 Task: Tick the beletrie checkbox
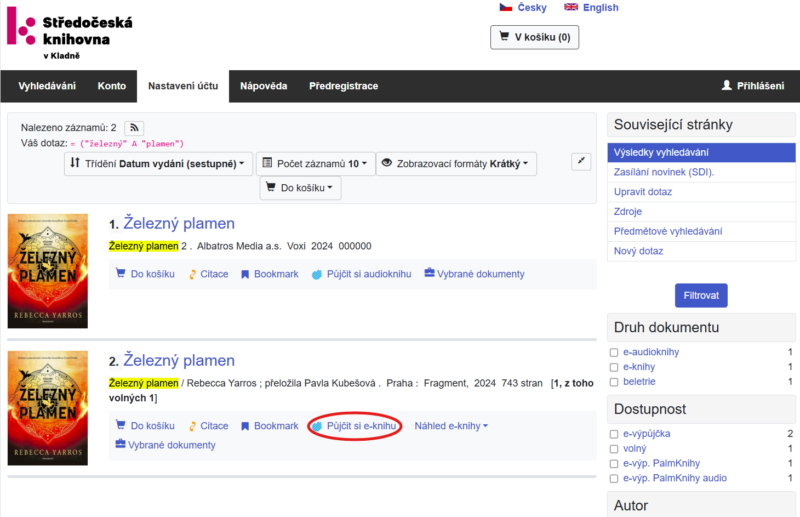coord(614,382)
